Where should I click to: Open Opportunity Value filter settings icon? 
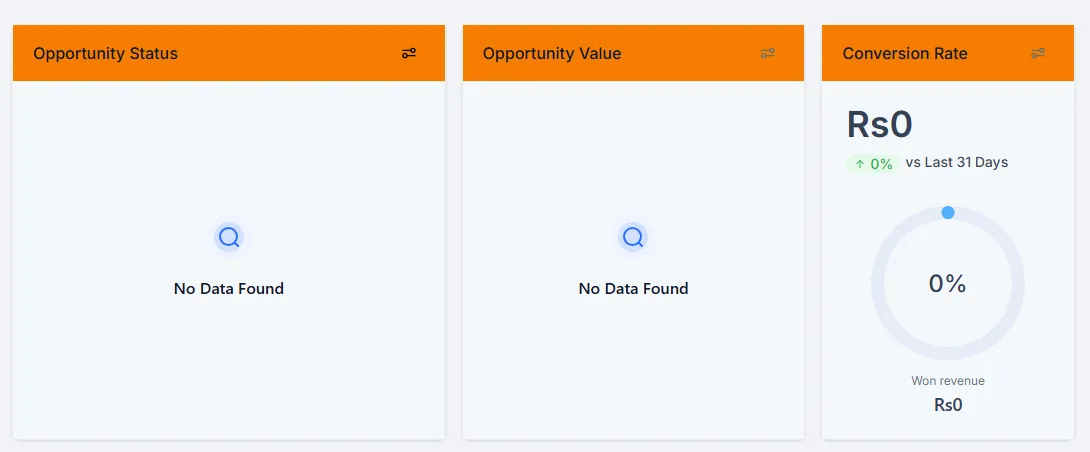coord(767,53)
